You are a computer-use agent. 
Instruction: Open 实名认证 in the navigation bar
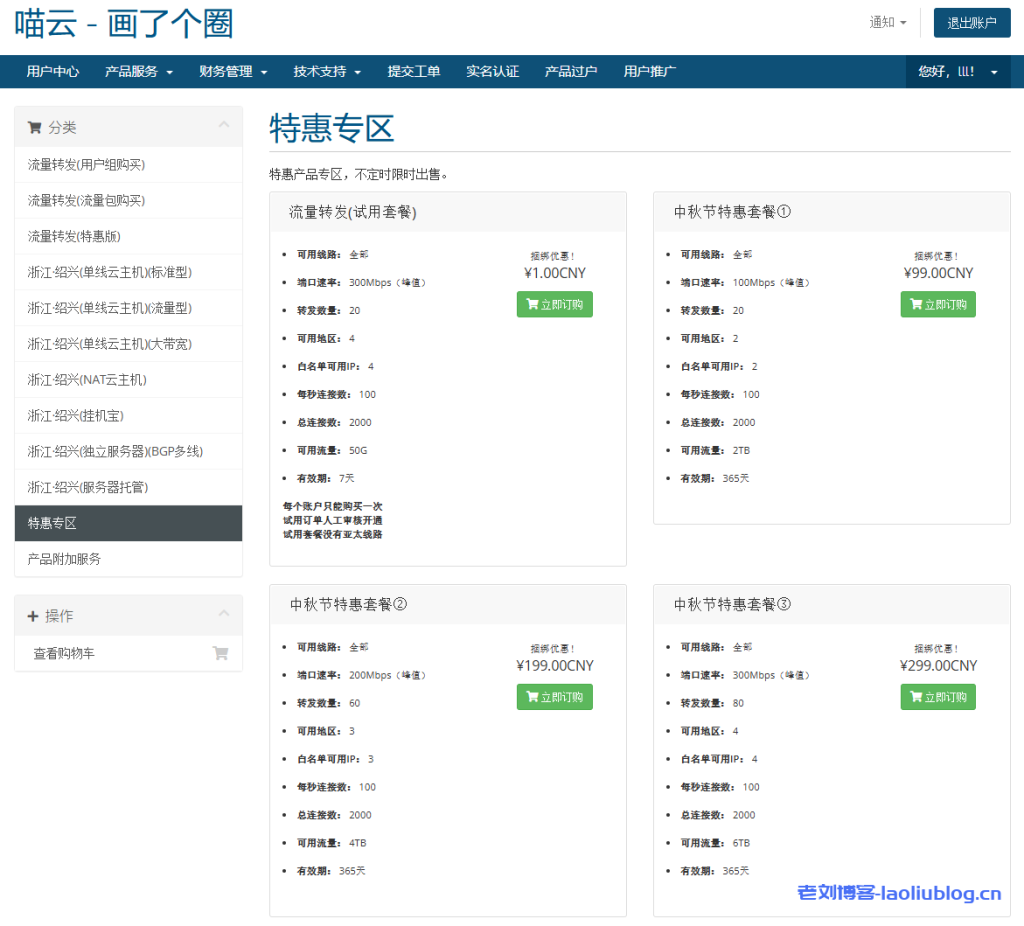click(492, 72)
